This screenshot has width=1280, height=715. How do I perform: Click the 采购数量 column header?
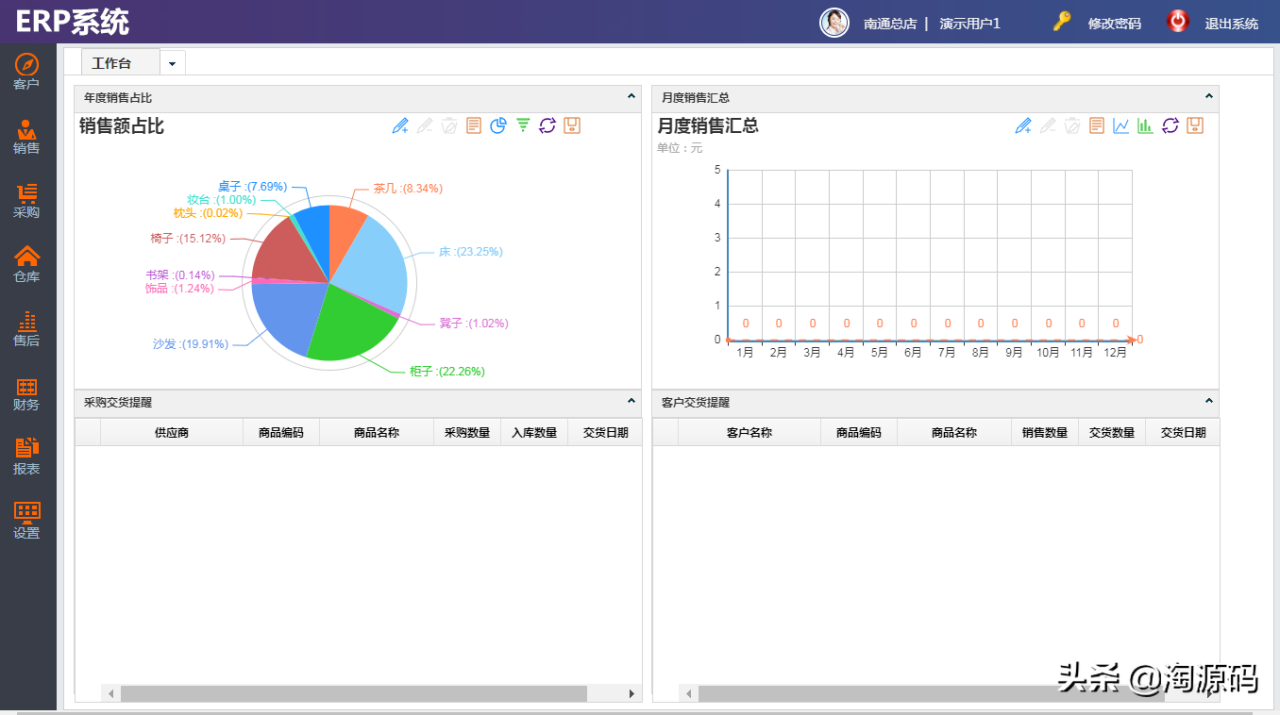tap(467, 432)
